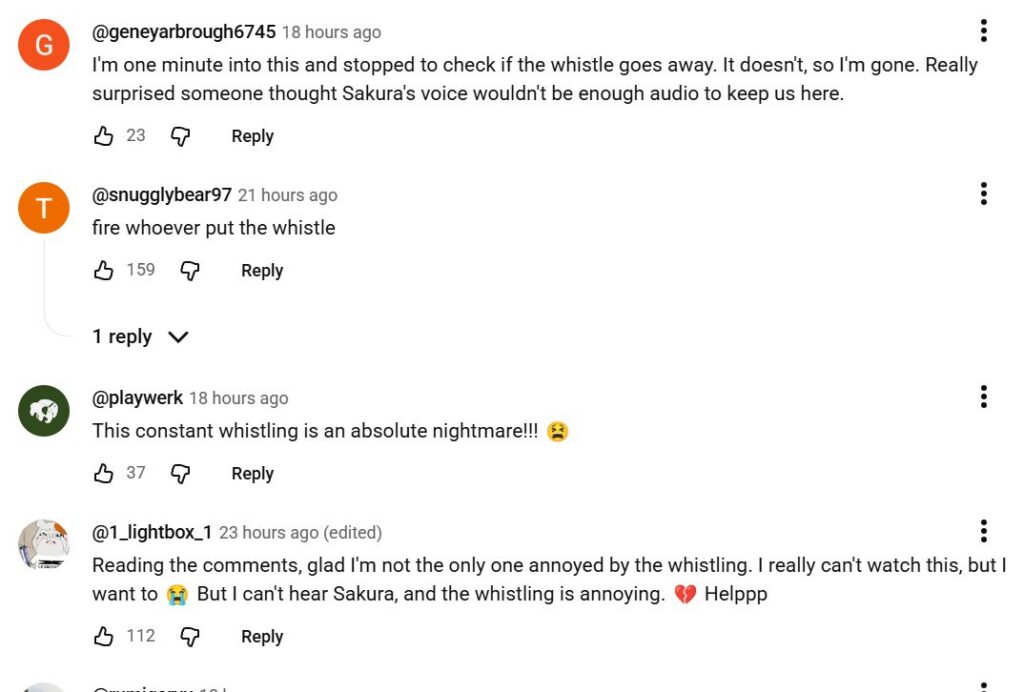Open the @1_lightbox_1 profile avatar
Image resolution: width=1024 pixels, height=692 pixels.
pyautogui.click(x=44, y=544)
